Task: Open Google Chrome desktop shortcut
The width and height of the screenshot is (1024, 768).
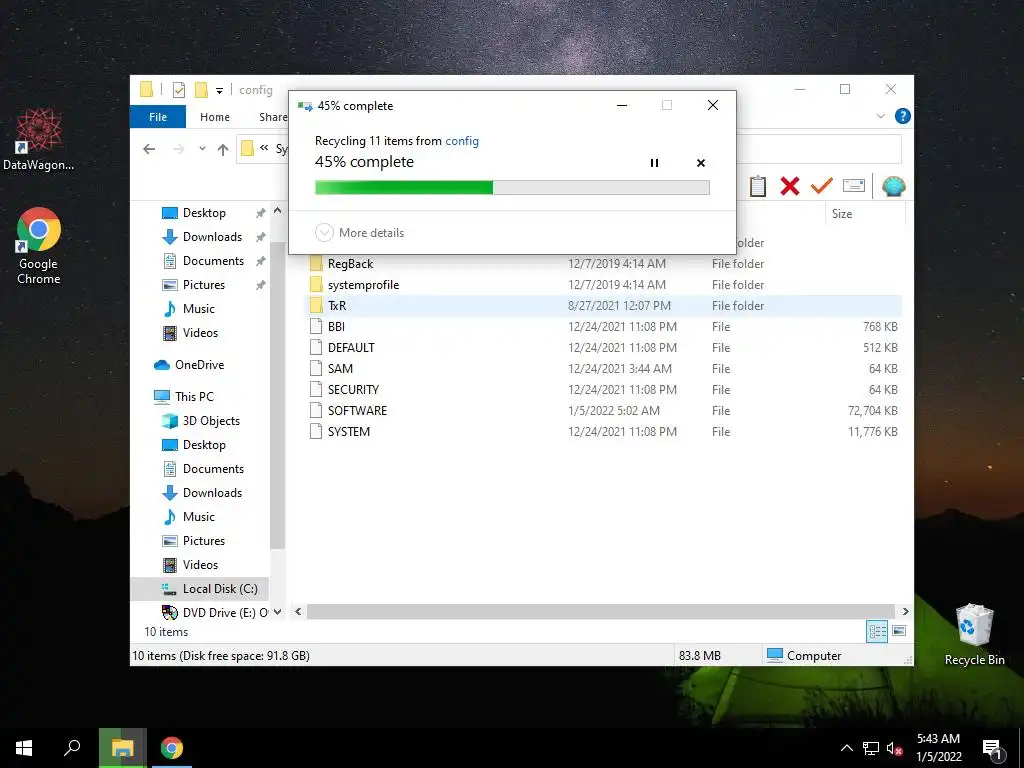Action: (39, 246)
